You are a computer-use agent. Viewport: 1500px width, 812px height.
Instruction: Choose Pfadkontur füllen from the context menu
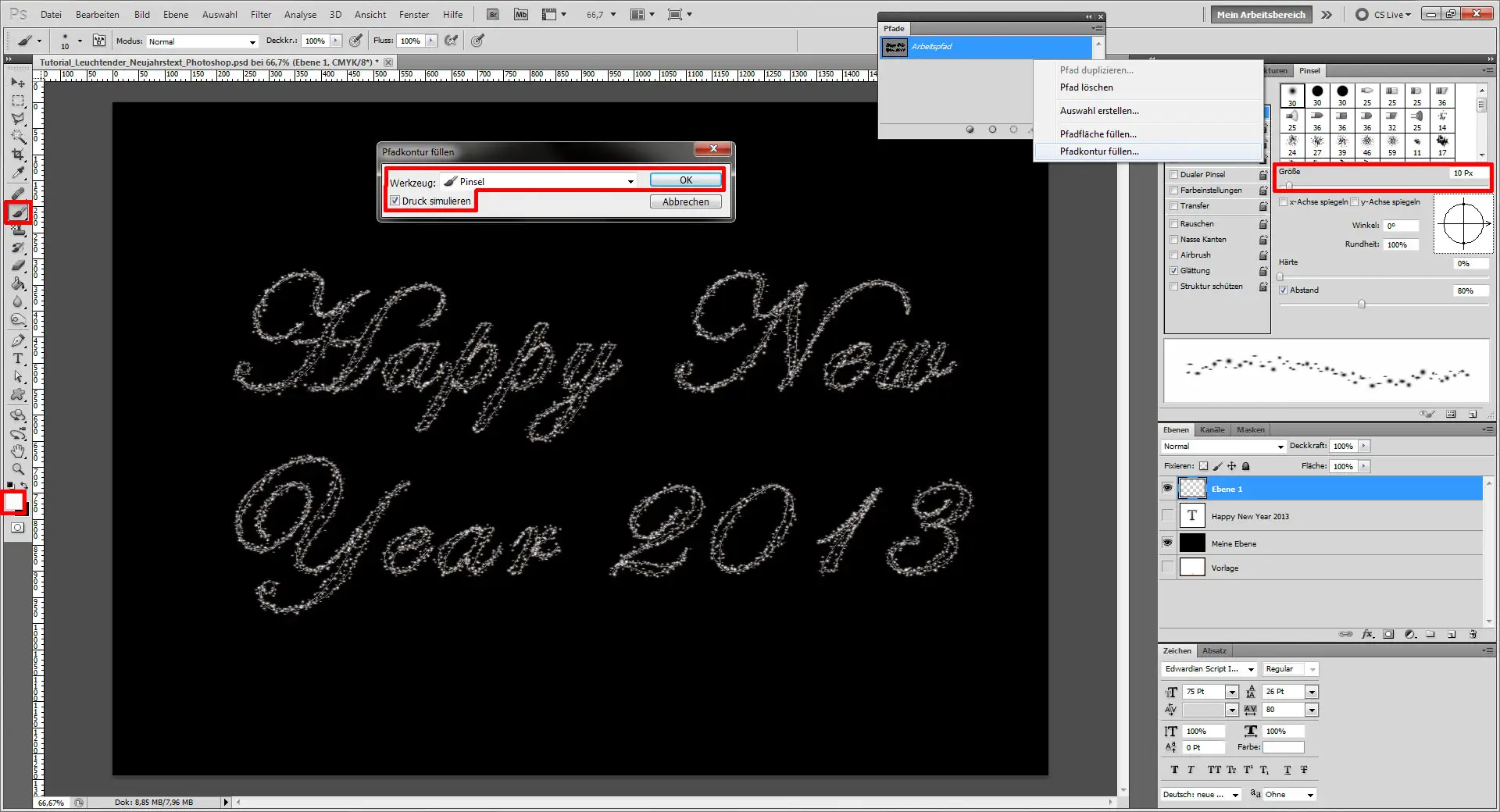[x=1099, y=151]
